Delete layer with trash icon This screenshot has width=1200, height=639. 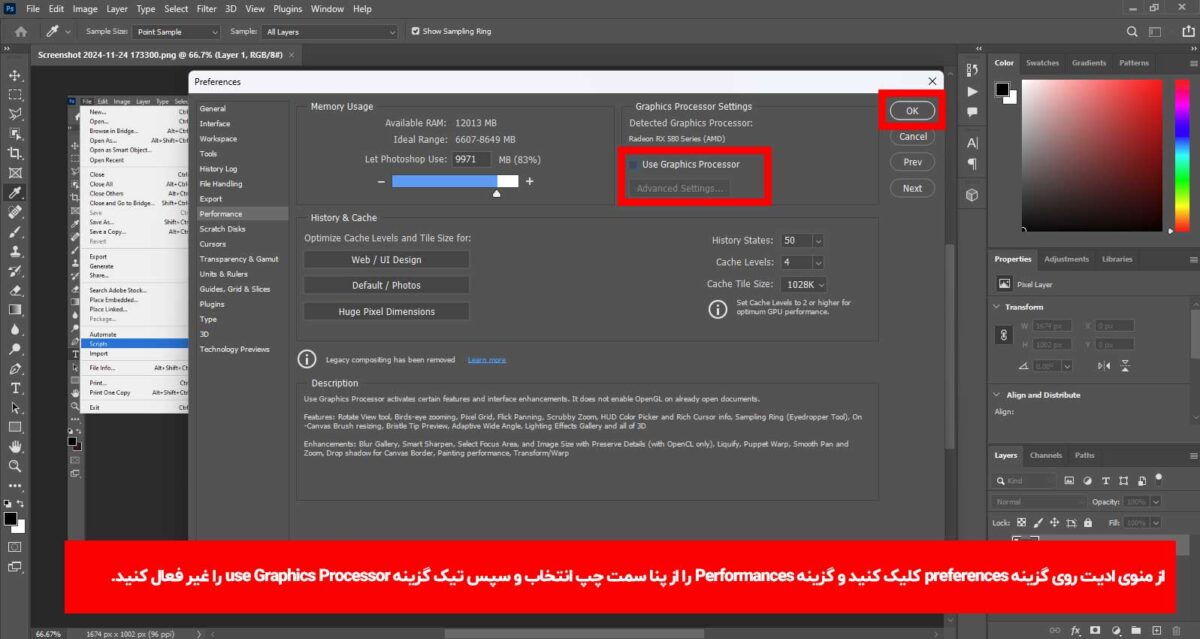(x=1177, y=631)
